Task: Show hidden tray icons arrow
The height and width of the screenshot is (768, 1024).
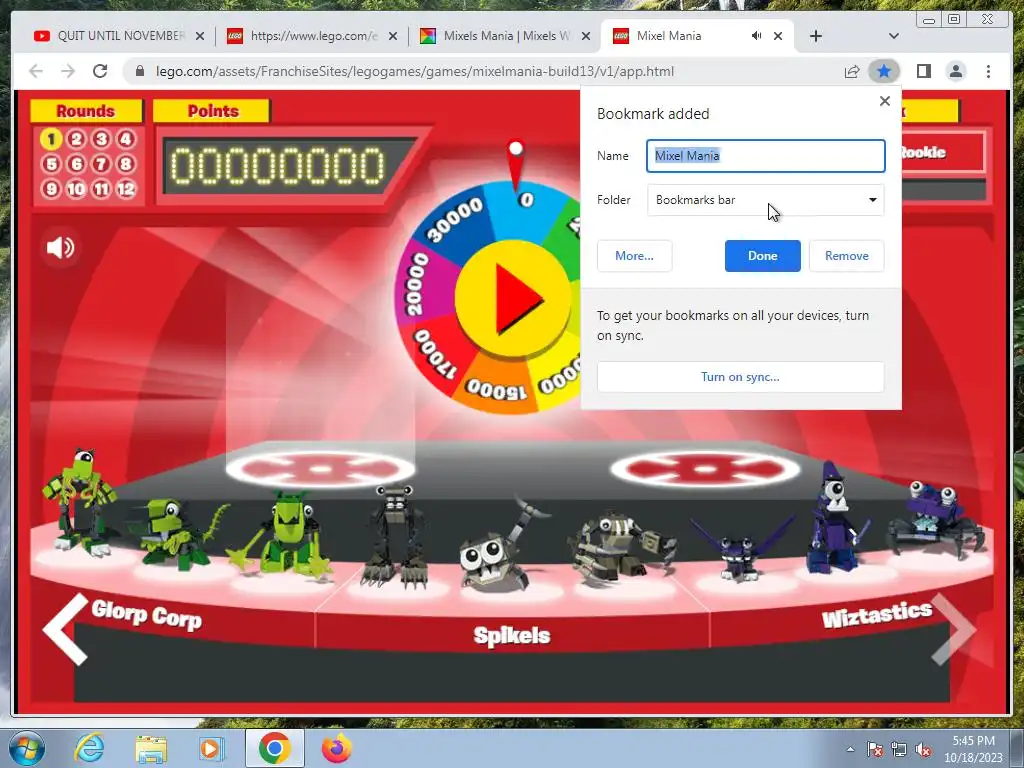Action: click(850, 749)
